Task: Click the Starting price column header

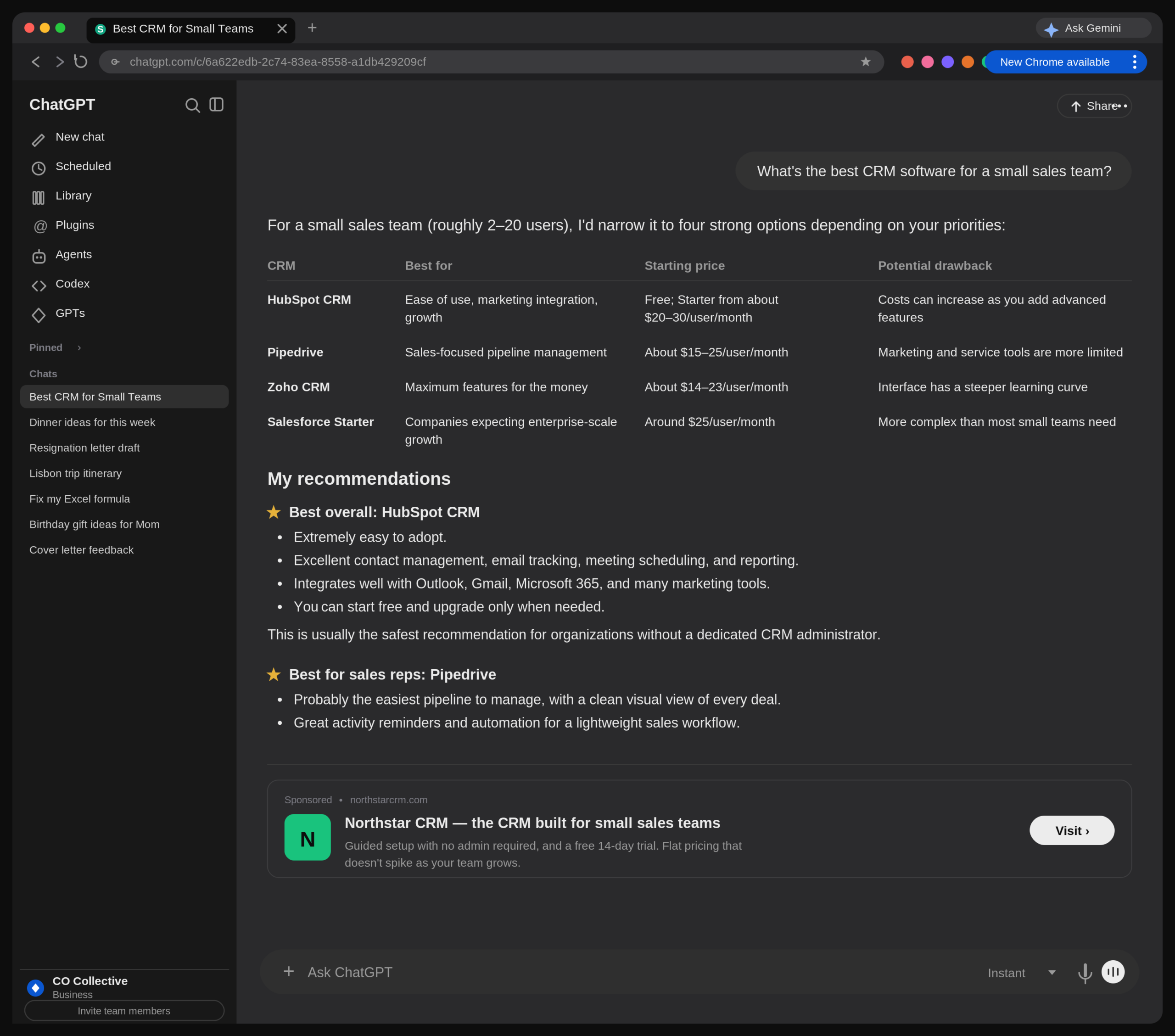Action: point(685,266)
